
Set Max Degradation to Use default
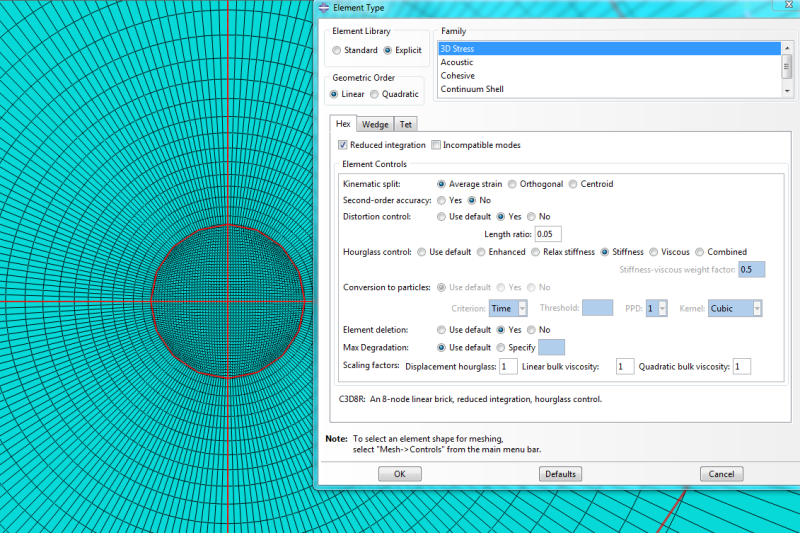pos(441,348)
